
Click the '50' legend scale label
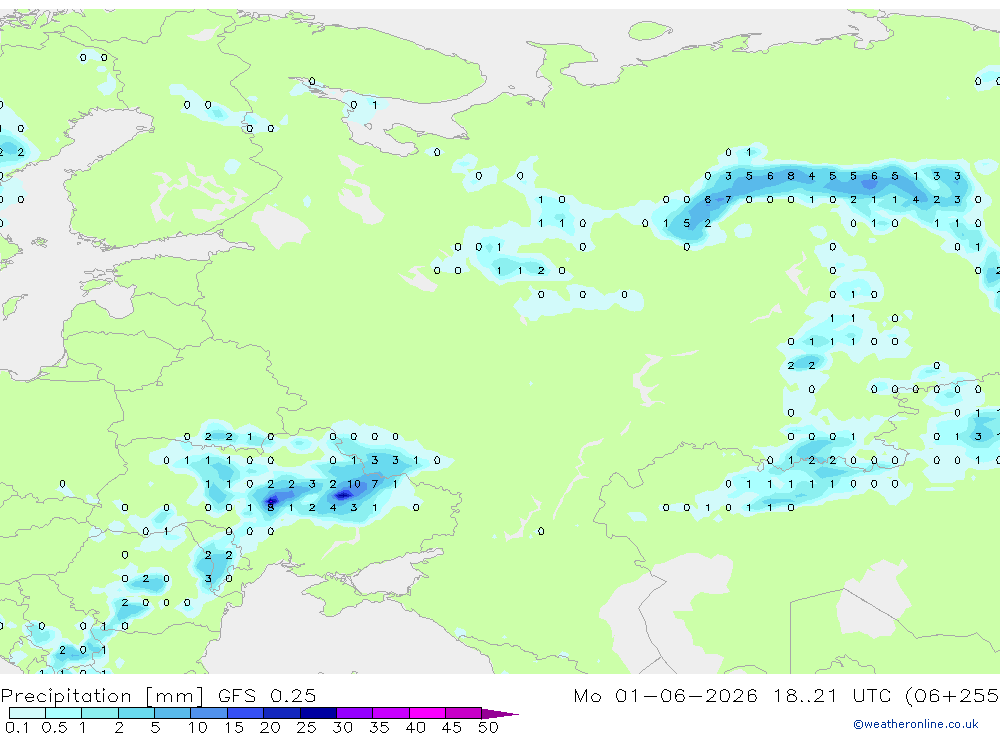pyautogui.click(x=488, y=727)
